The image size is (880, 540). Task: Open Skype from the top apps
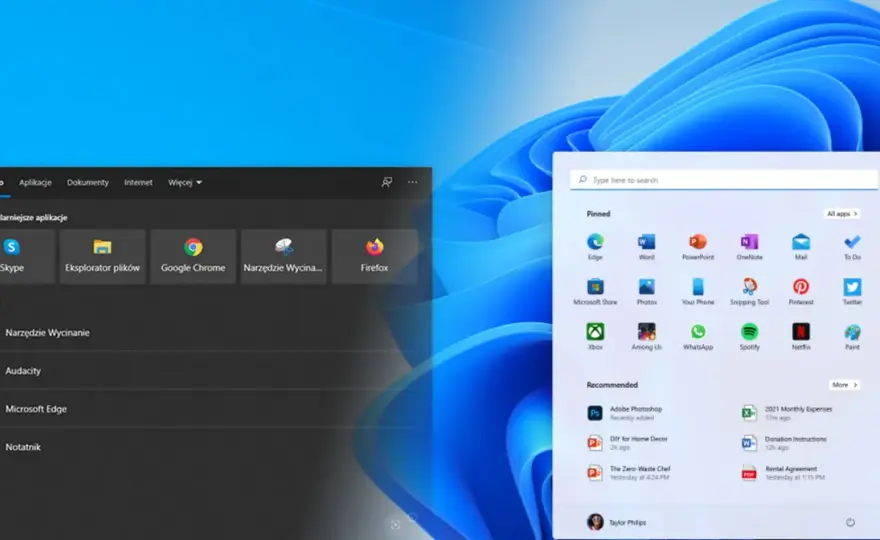pyautogui.click(x=27, y=256)
